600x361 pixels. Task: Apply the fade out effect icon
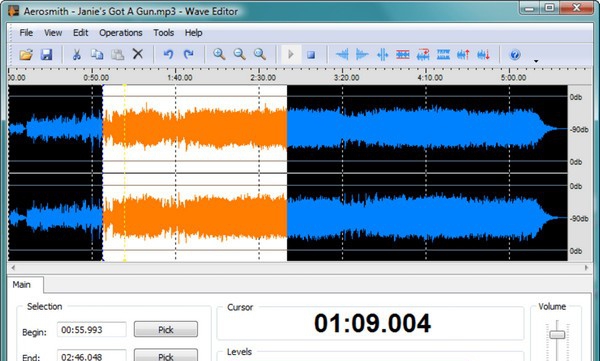click(x=362, y=54)
